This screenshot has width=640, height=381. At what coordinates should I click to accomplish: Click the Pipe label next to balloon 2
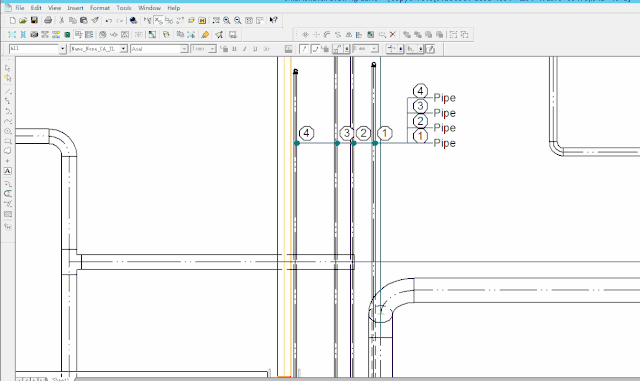click(444, 128)
